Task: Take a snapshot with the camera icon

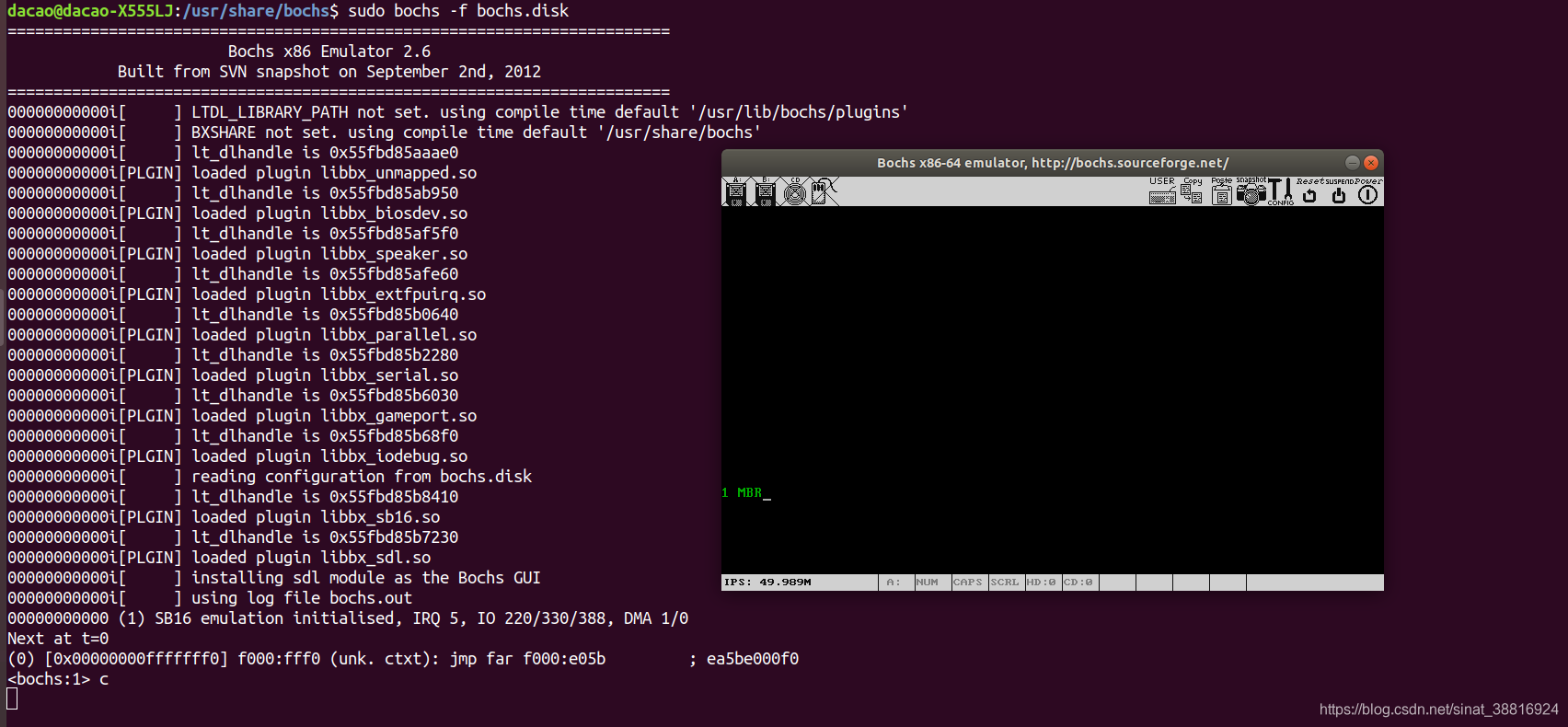Action: coord(1251,191)
